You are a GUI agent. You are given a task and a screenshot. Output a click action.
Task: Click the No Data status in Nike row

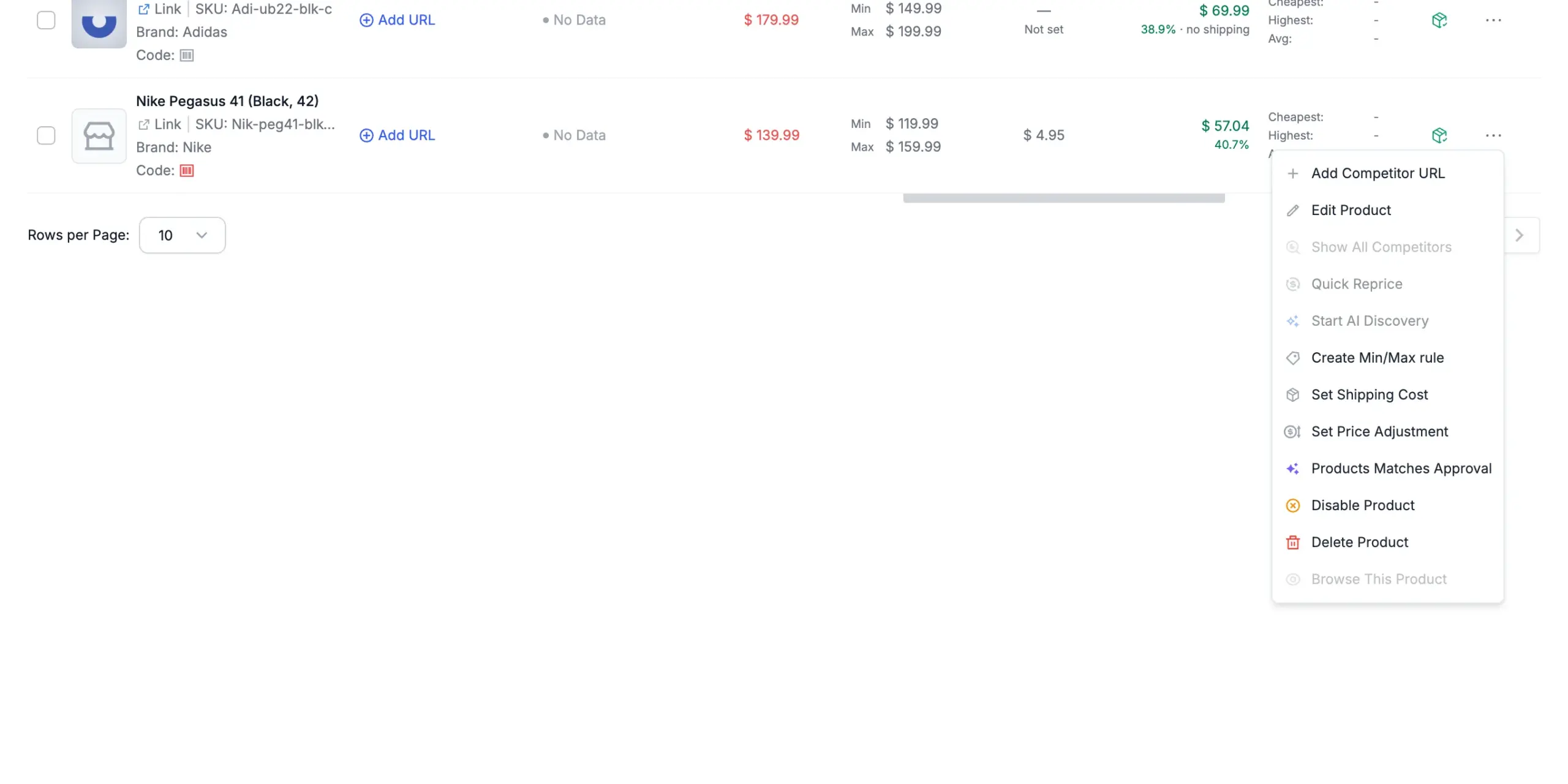pos(574,135)
